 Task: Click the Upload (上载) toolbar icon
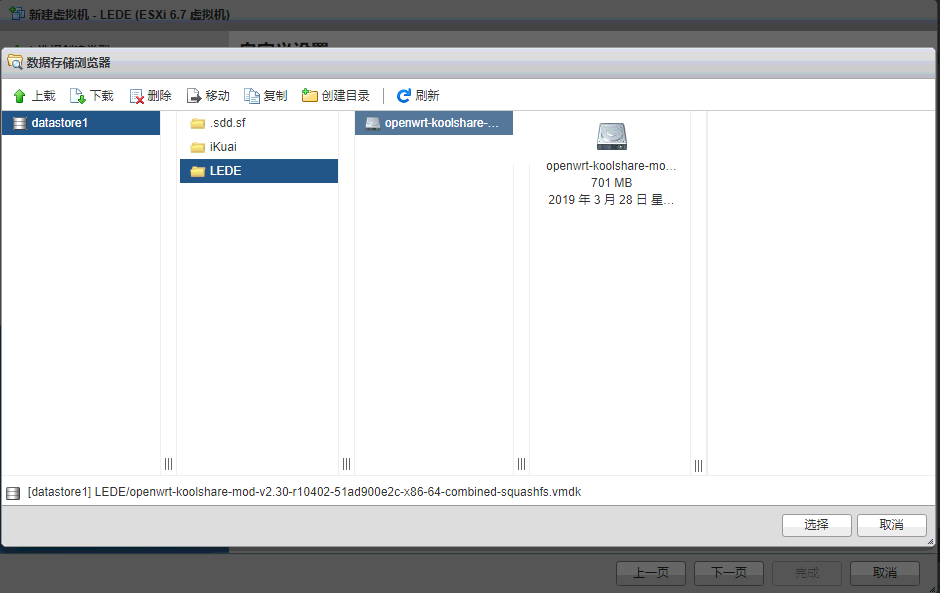click(19, 96)
